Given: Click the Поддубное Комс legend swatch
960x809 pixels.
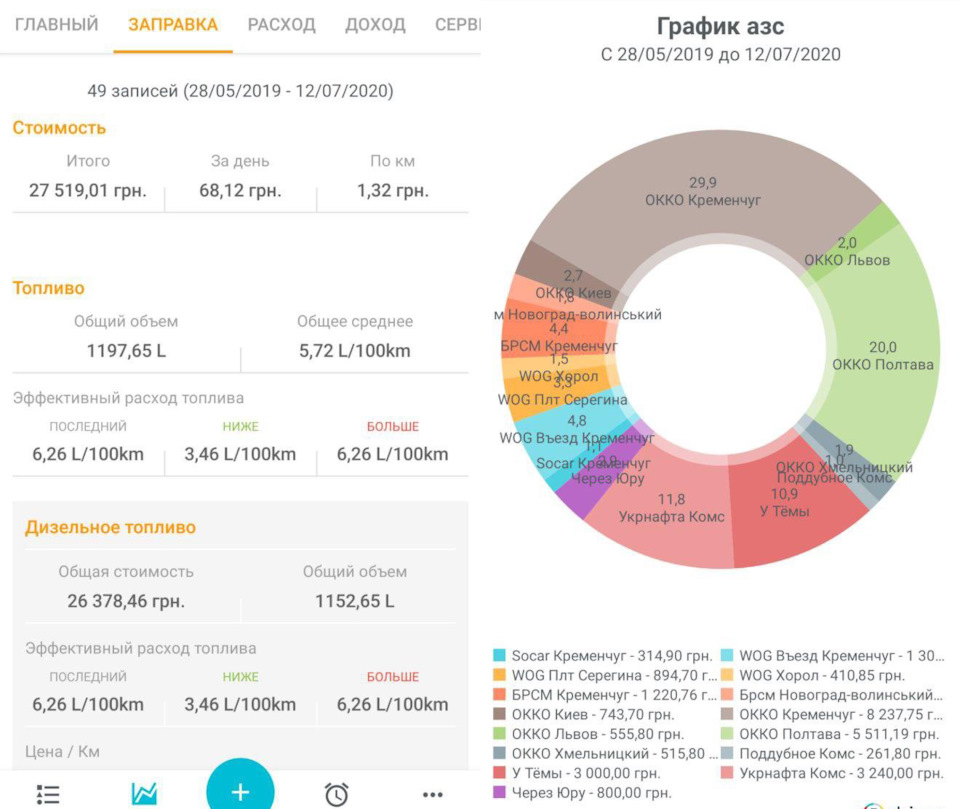Looking at the screenshot, I should click(x=727, y=753).
